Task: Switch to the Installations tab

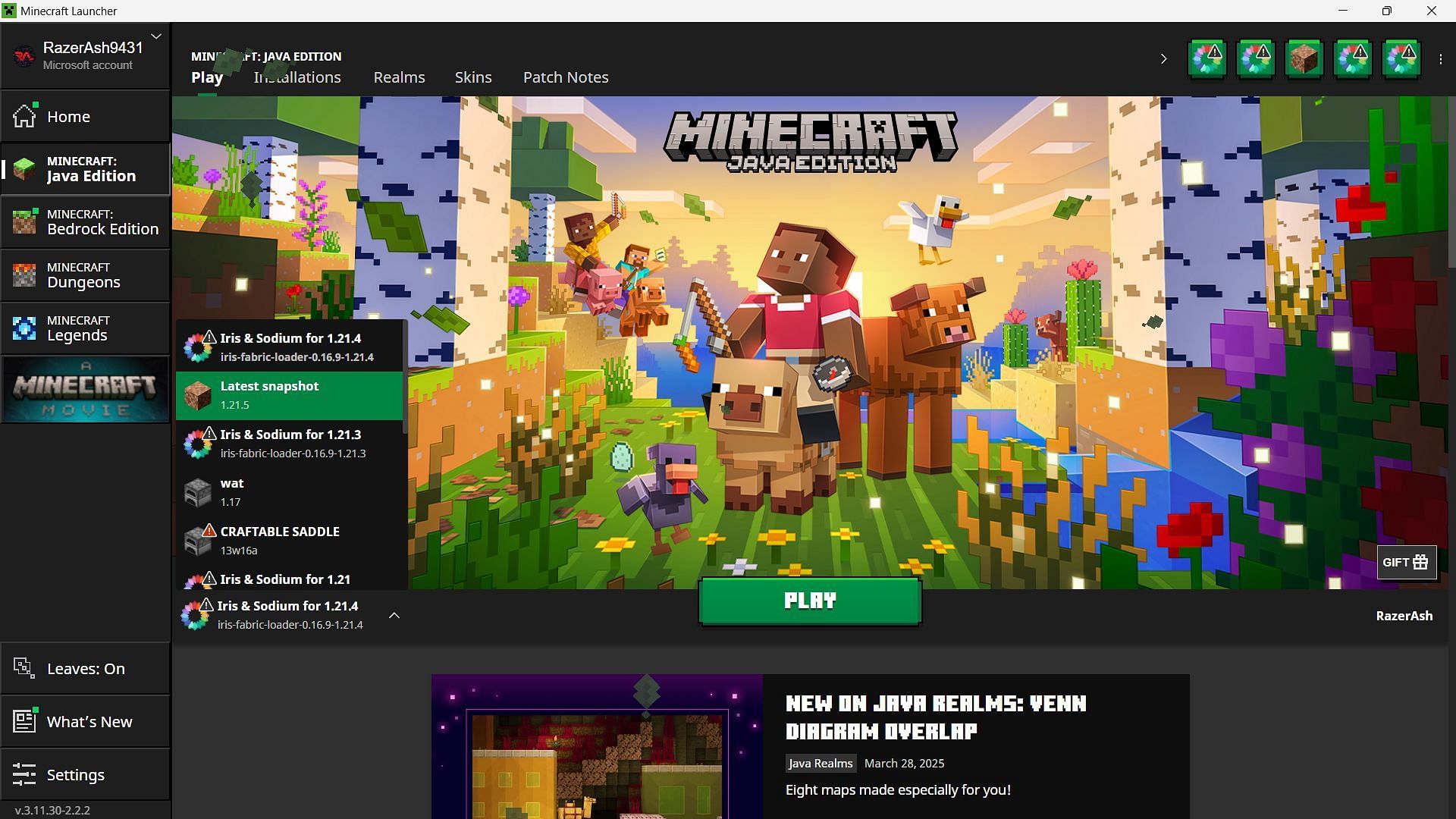Action: pos(297,77)
